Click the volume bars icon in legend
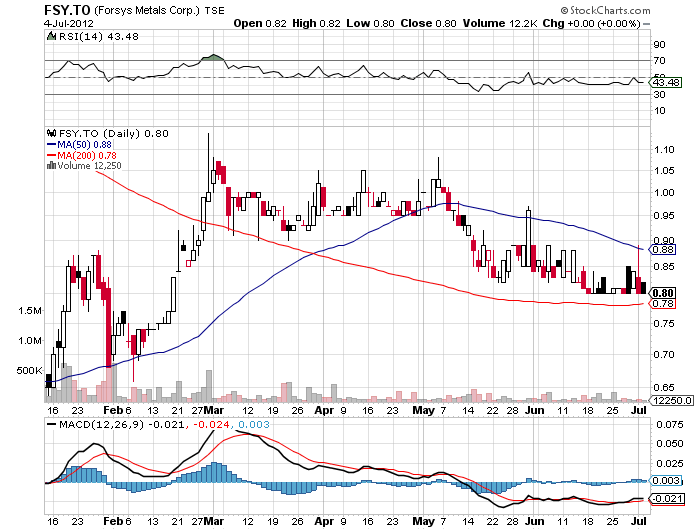This screenshot has width=700, height=530. pos(51,166)
